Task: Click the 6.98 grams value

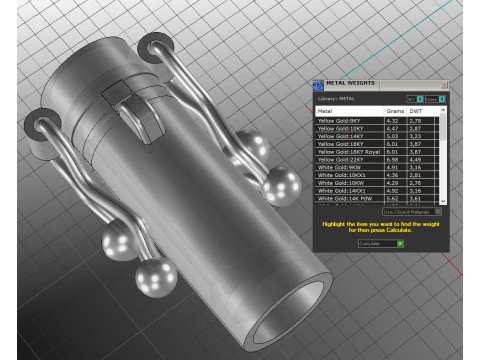Action: click(x=392, y=160)
